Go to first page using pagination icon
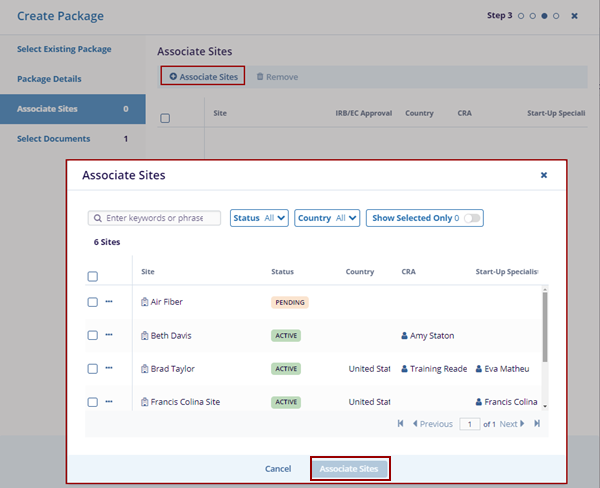 (x=401, y=424)
